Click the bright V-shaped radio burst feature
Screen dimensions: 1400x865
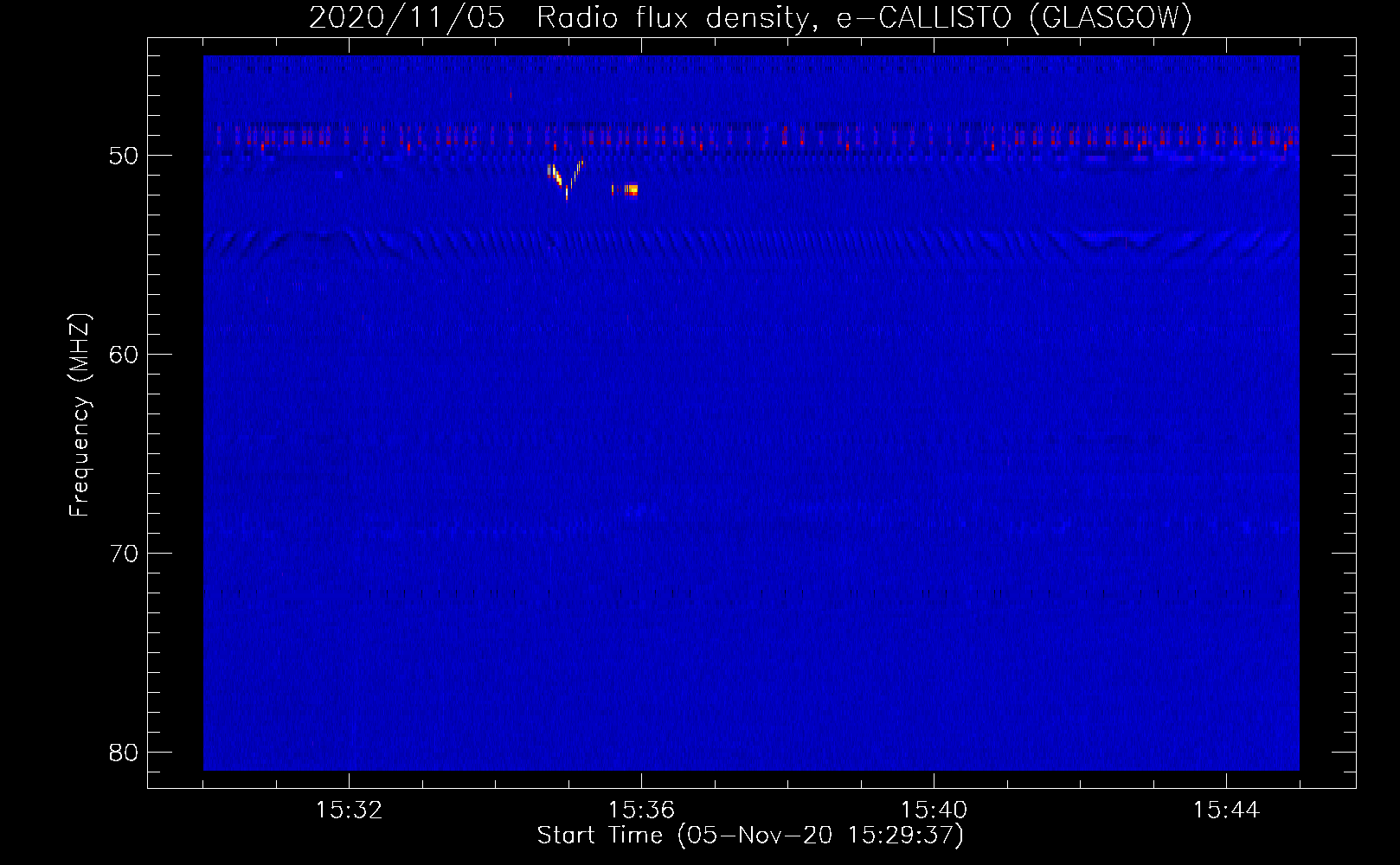click(565, 180)
